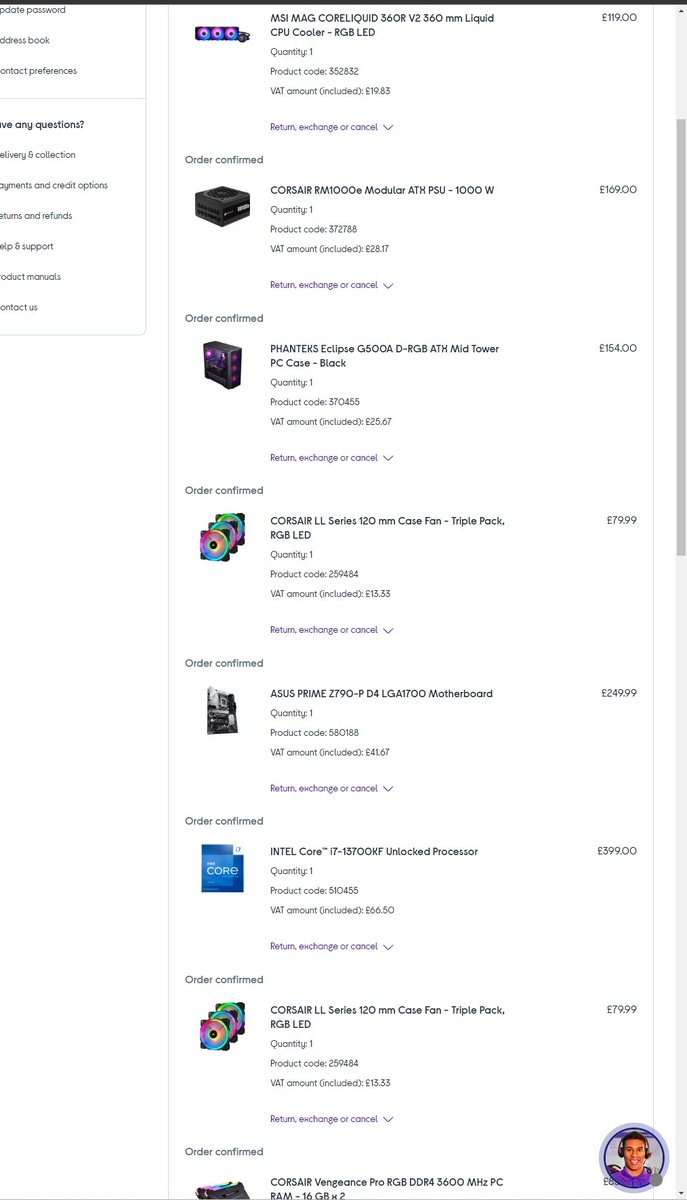Open MSI MAG CORELIQUID 360R V2 product title
Viewport: 687px width, 1200px height.
click(382, 25)
